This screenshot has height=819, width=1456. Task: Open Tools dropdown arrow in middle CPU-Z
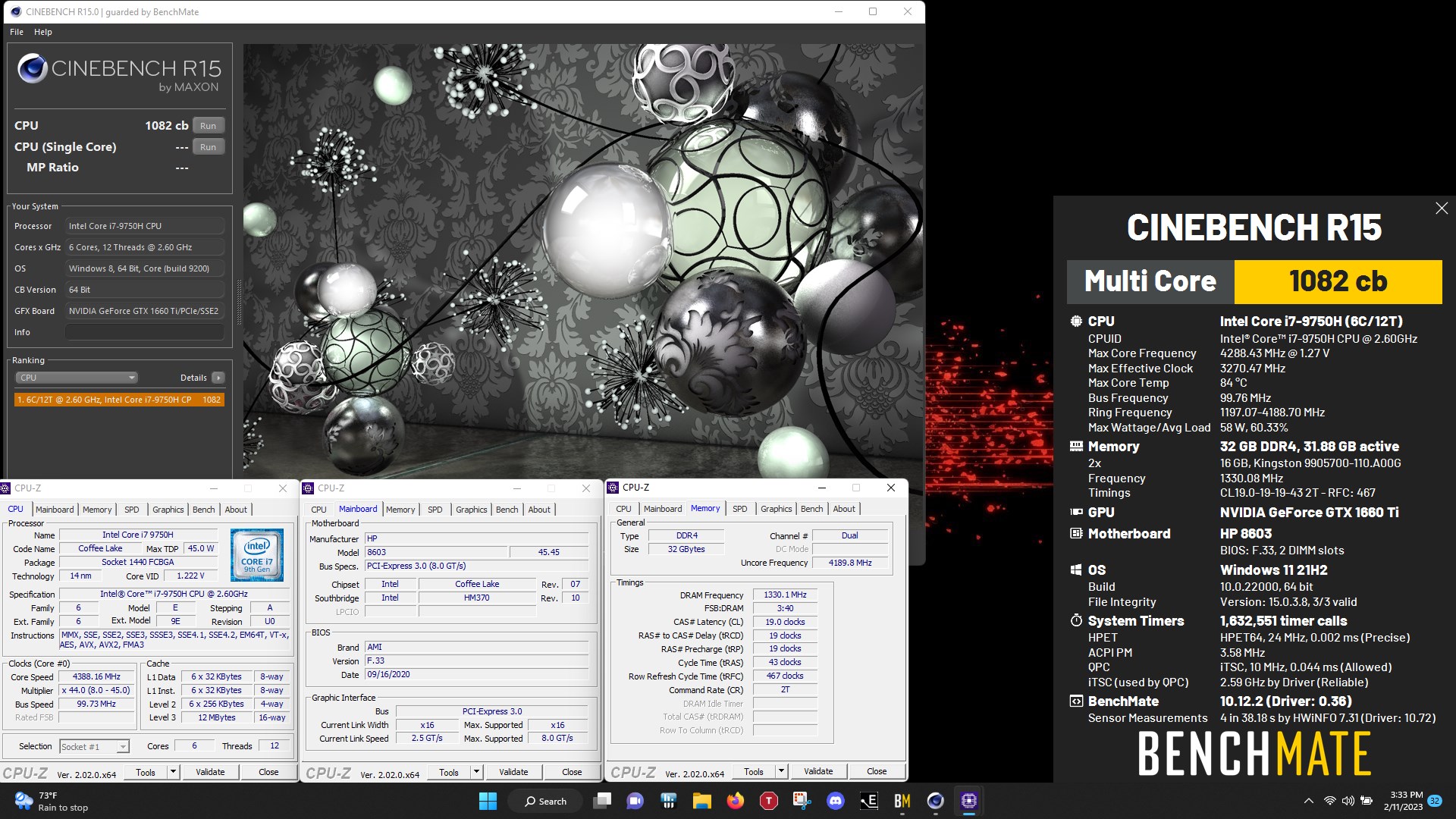[x=476, y=773]
